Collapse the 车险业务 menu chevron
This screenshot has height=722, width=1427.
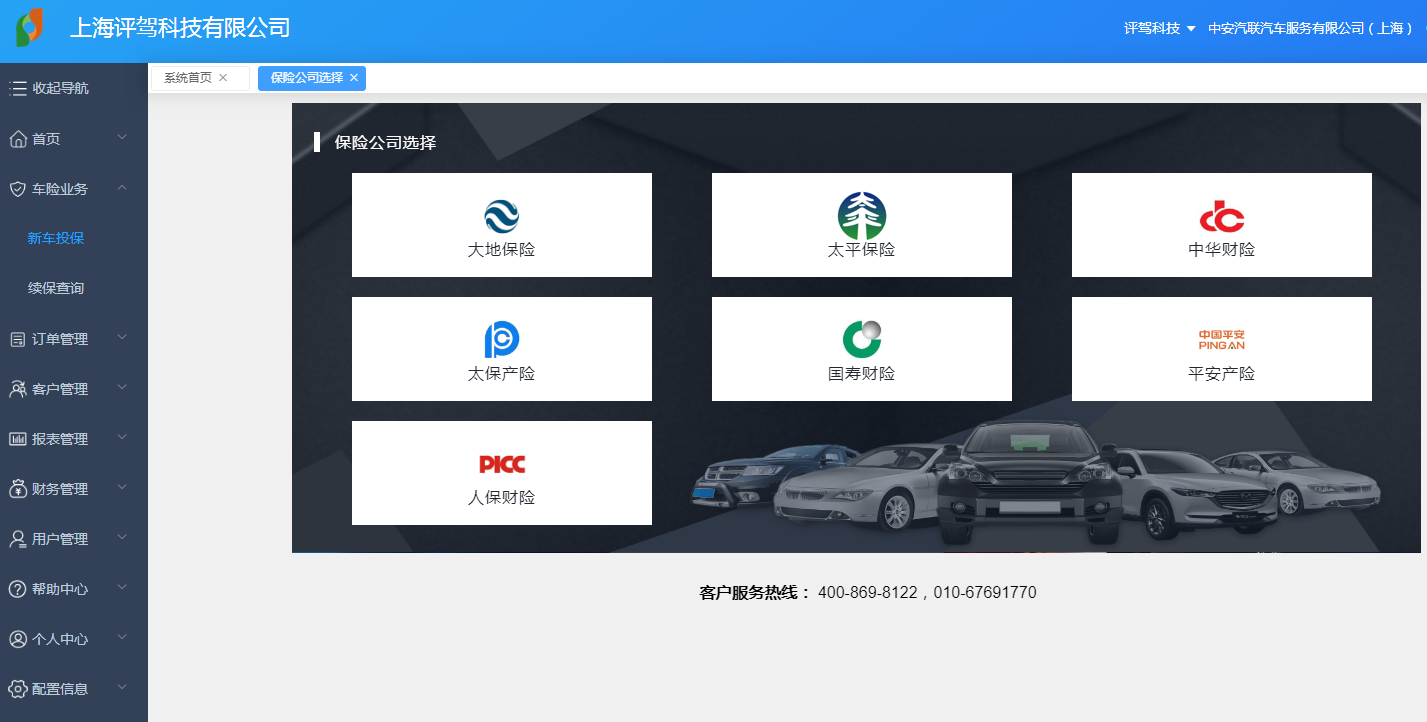[x=122, y=187]
